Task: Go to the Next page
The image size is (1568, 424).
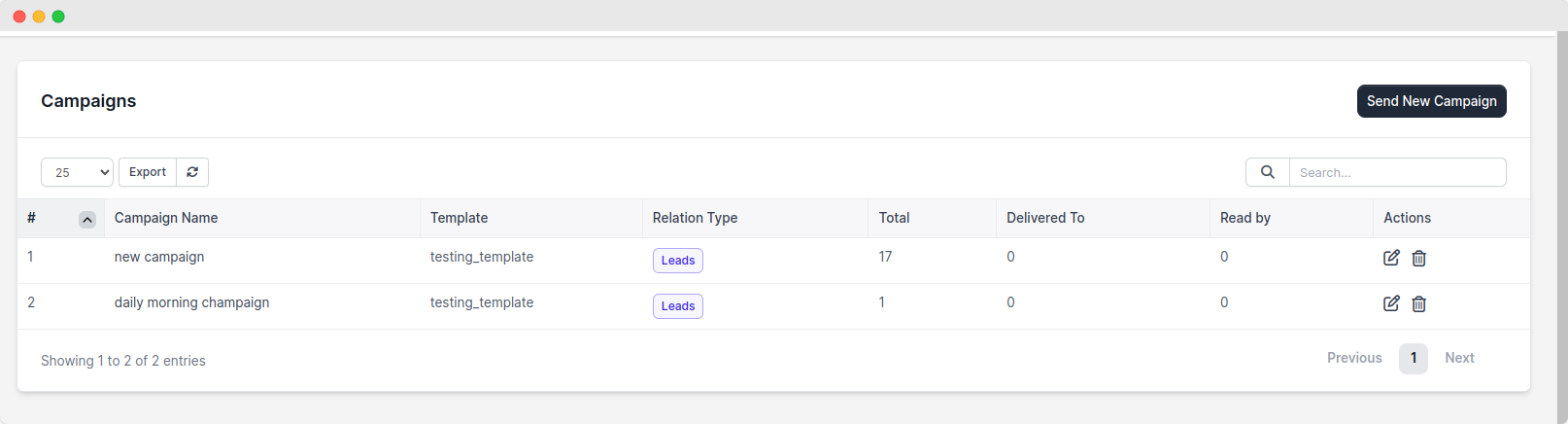Action: point(1459,358)
